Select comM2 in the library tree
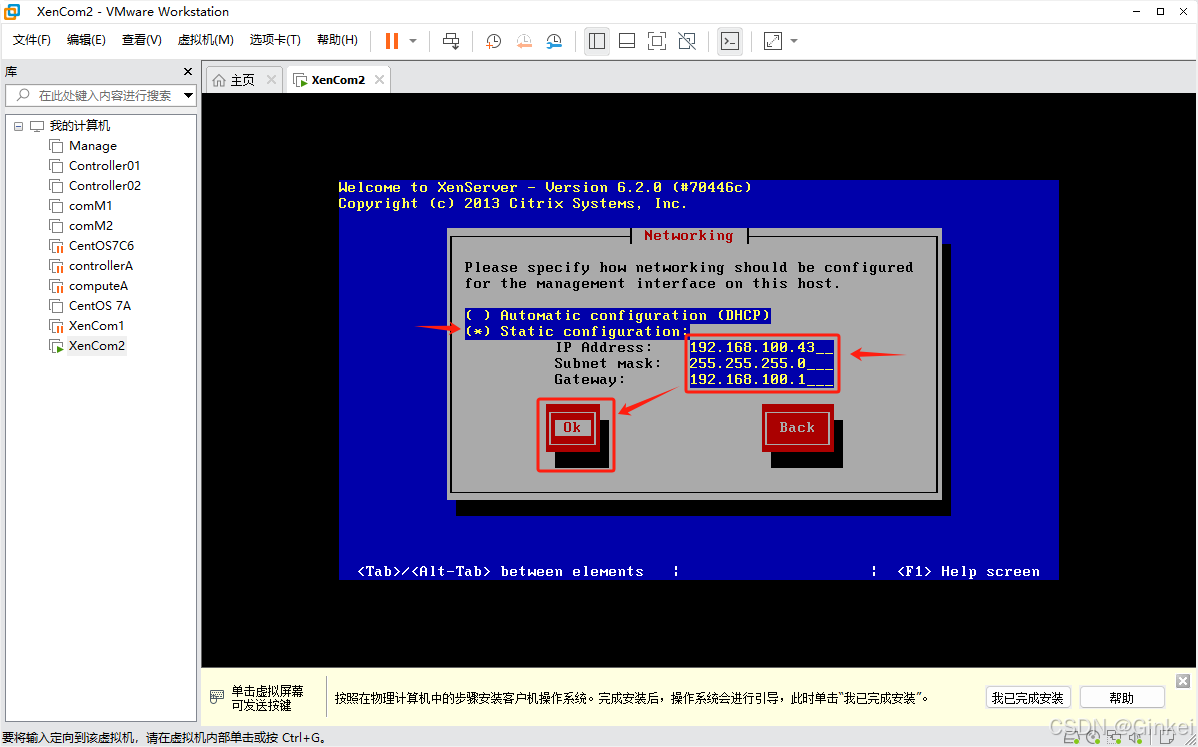This screenshot has width=1198, height=747. tap(90, 225)
